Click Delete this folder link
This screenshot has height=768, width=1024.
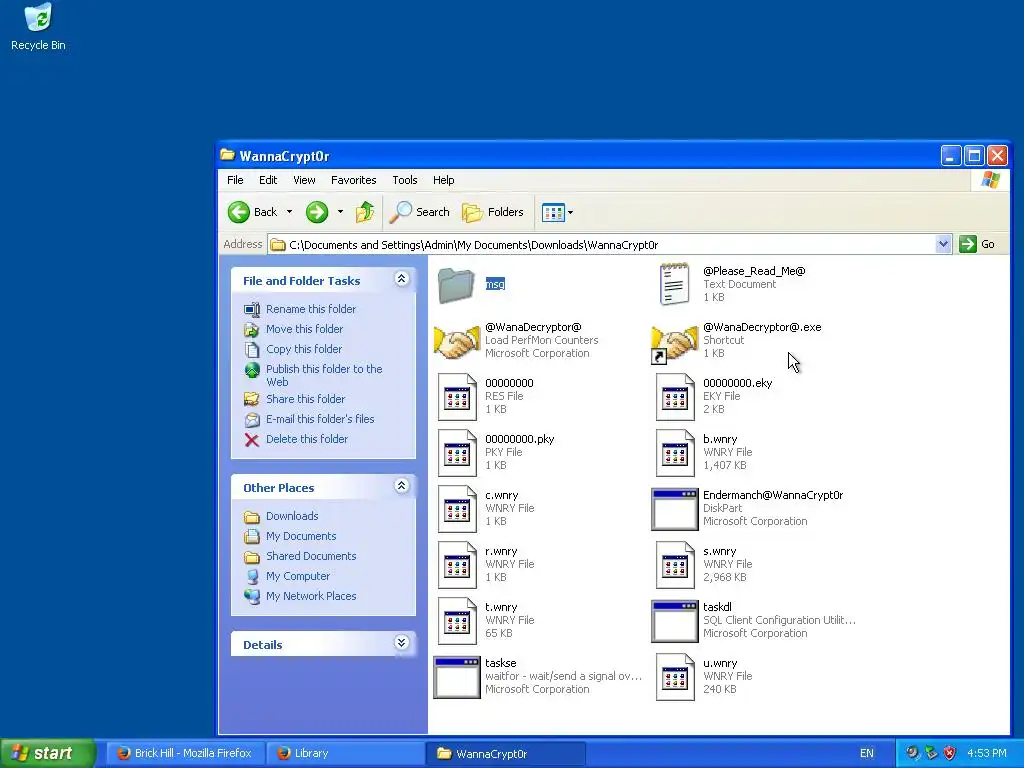click(306, 440)
